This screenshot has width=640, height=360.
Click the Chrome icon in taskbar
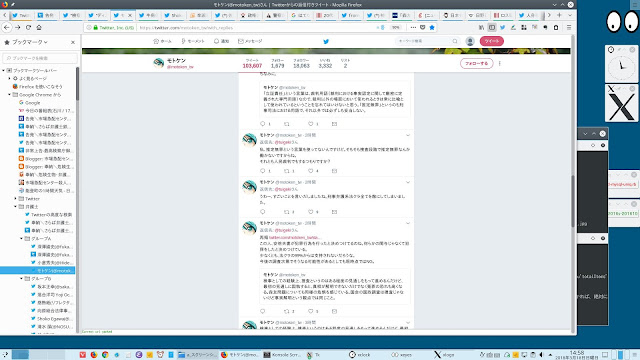click(105, 355)
